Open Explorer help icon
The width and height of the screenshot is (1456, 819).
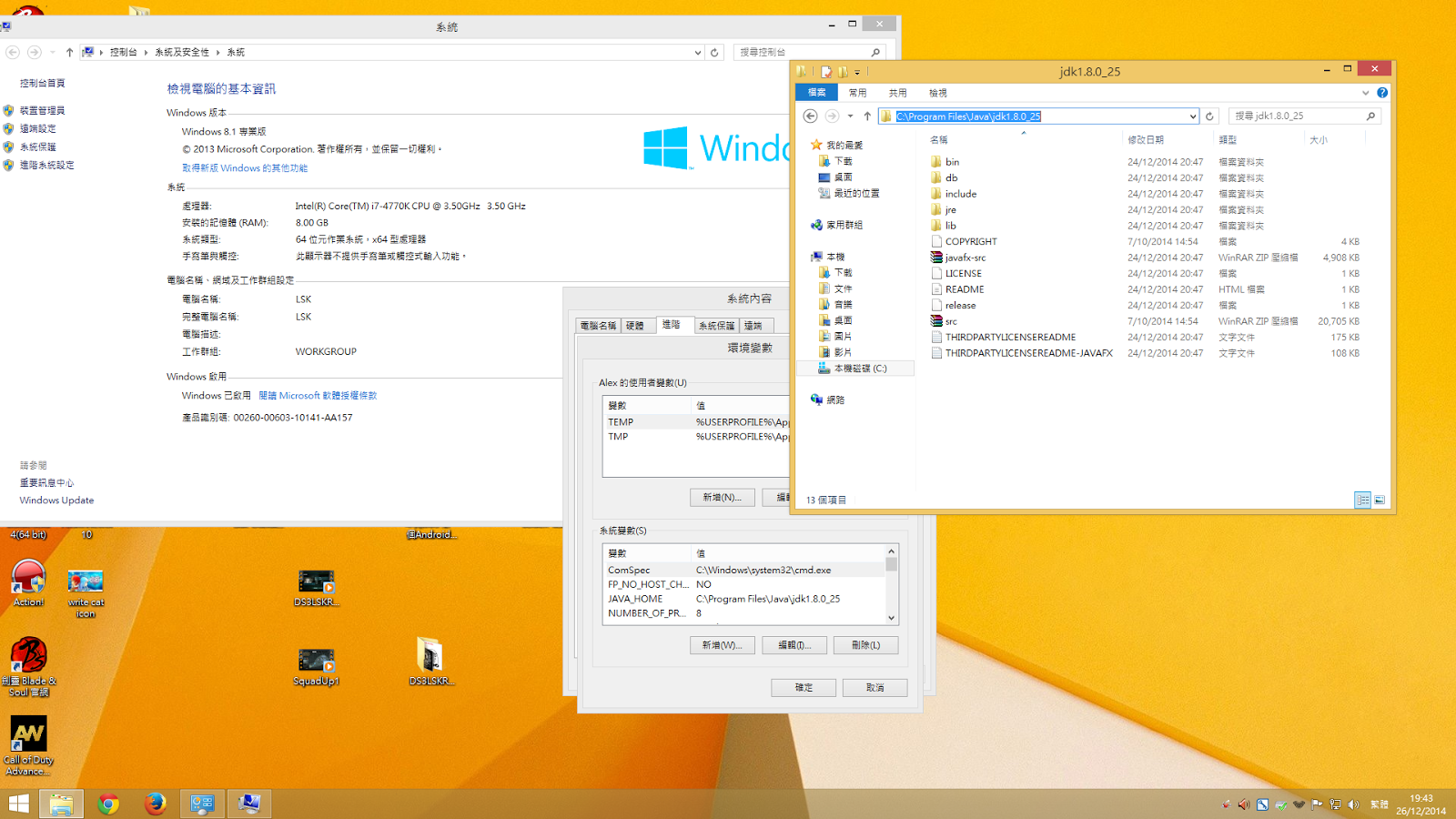(1382, 93)
